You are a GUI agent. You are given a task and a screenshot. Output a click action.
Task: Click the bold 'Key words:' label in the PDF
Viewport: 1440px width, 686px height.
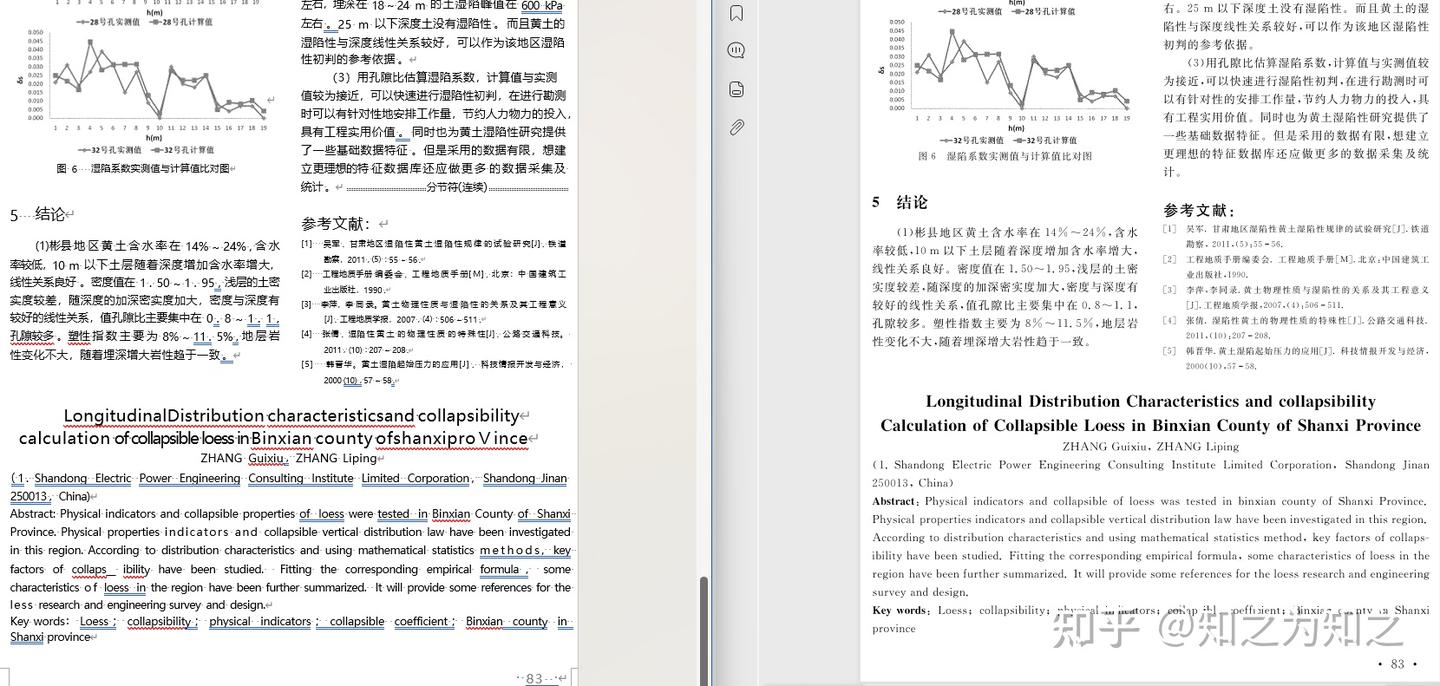pos(900,610)
